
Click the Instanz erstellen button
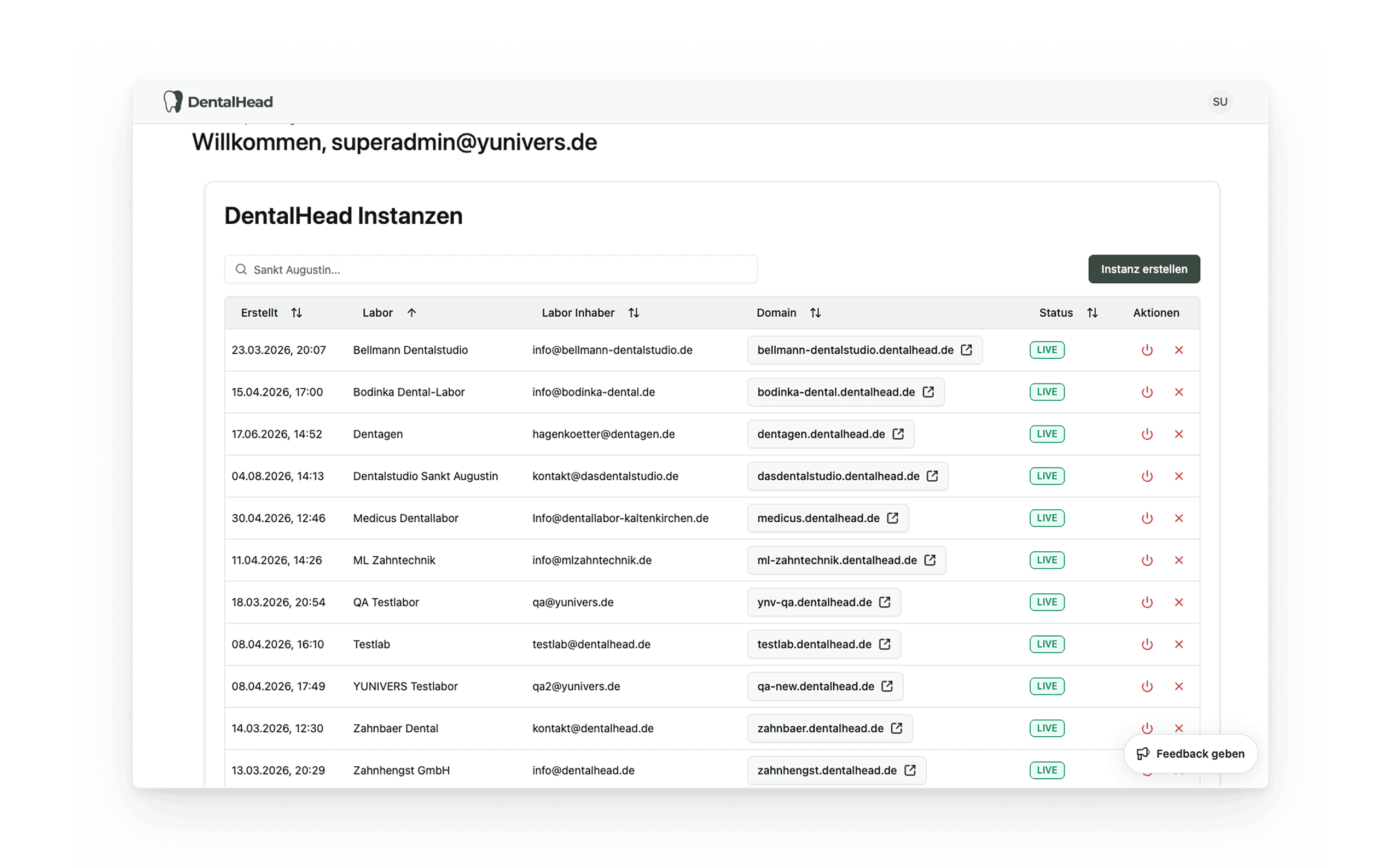(1143, 269)
